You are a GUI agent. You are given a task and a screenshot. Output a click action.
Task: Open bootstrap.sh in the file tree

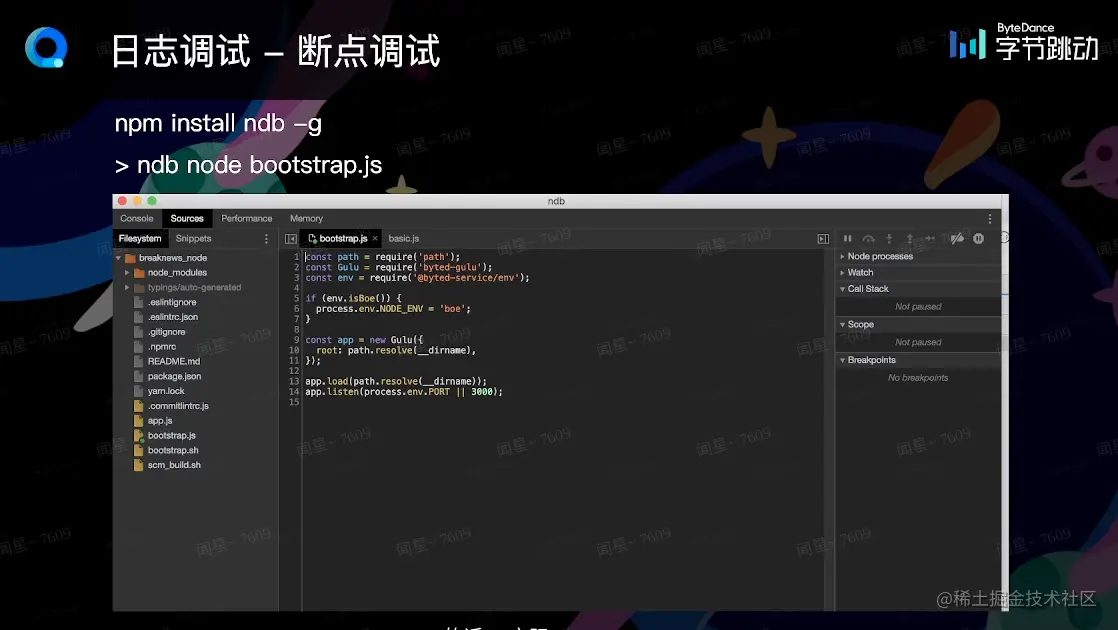[x=173, y=450]
